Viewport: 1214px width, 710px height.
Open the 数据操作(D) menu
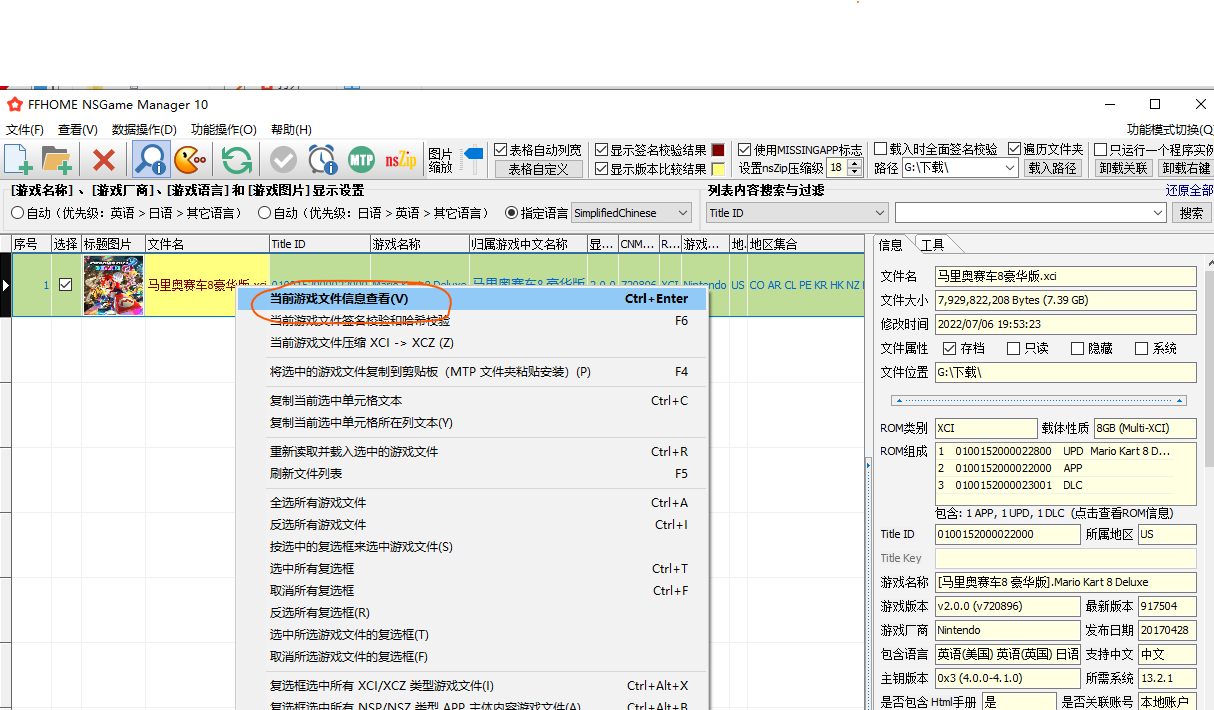pyautogui.click(x=144, y=130)
